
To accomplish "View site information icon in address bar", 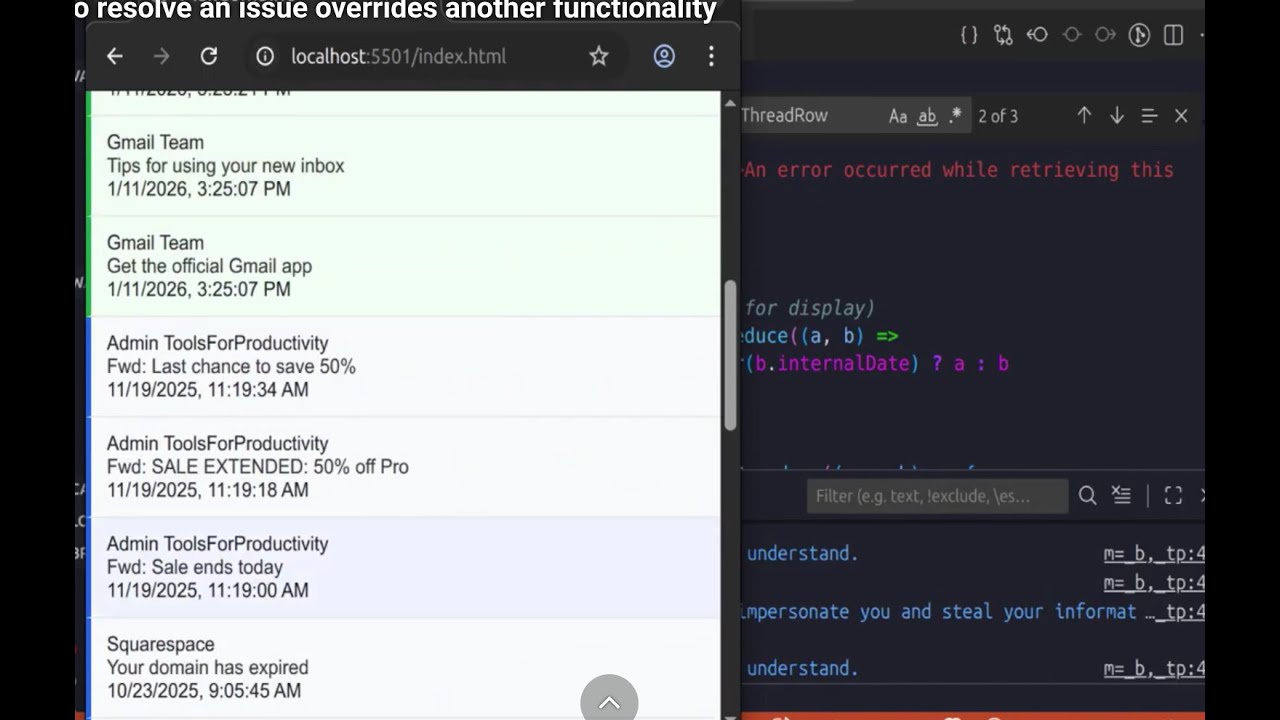I will 265,57.
